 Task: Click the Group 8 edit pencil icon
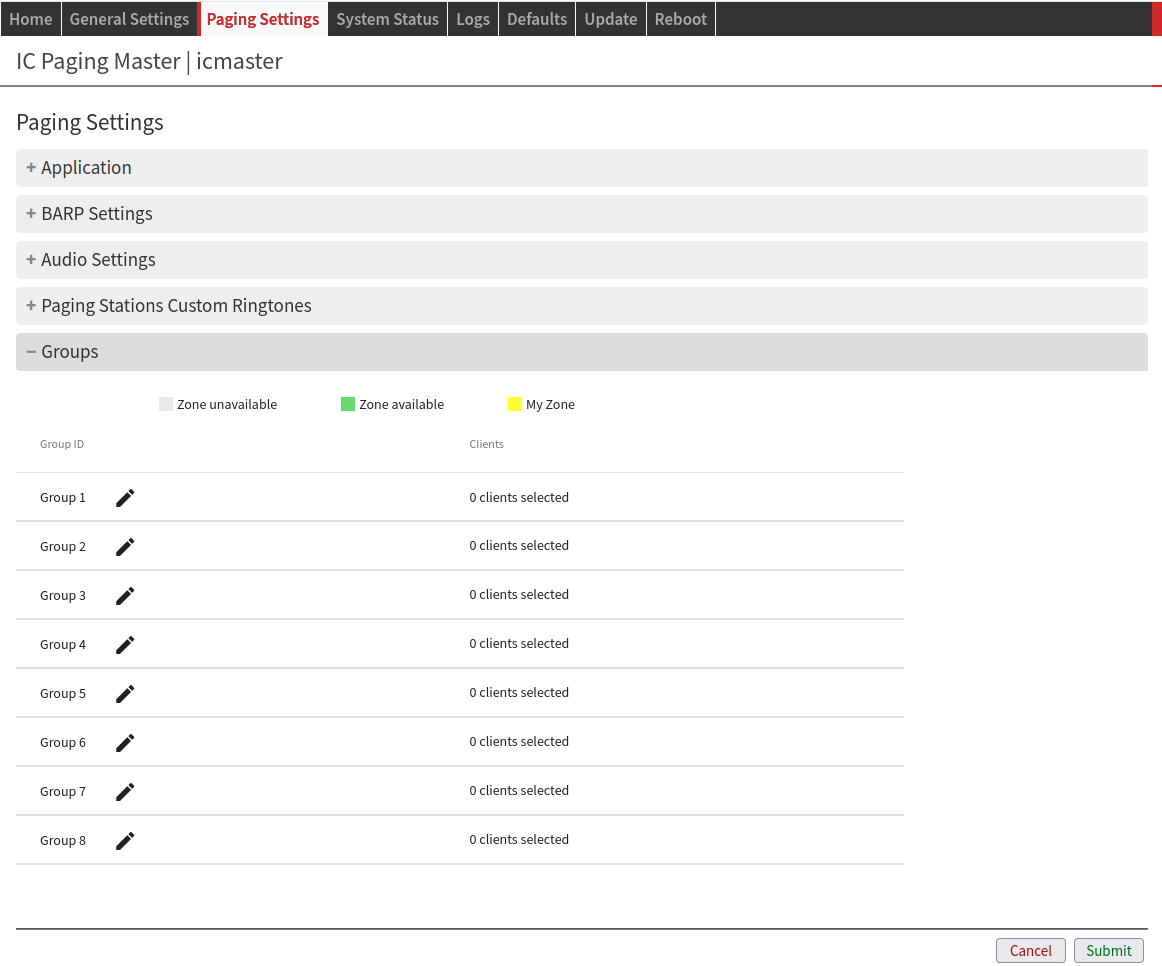(125, 841)
